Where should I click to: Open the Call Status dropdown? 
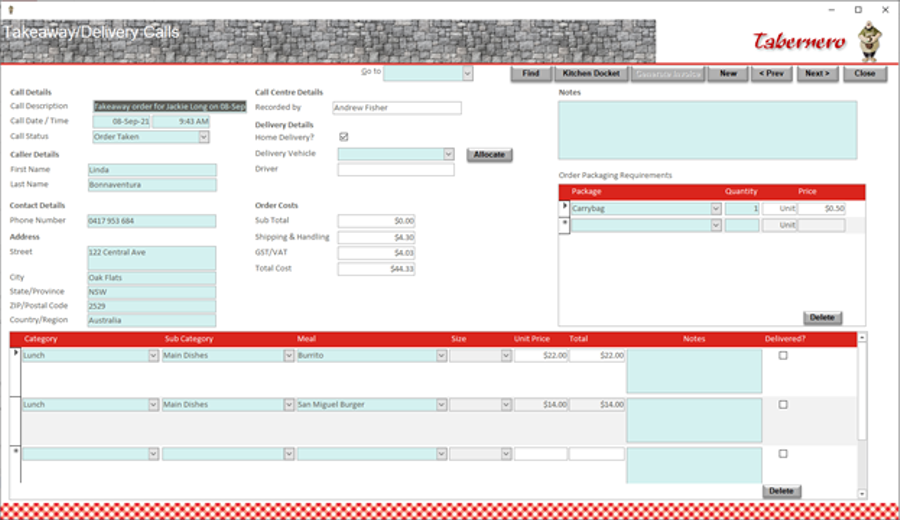tap(203, 137)
